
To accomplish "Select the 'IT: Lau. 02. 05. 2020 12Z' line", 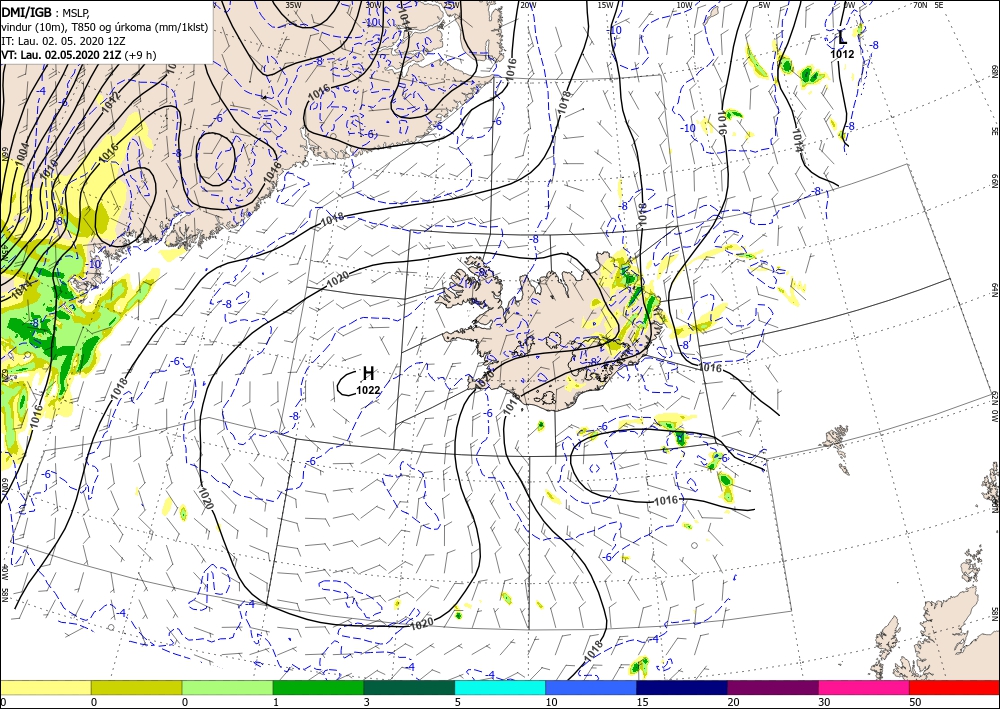I will pyautogui.click(x=62, y=41).
